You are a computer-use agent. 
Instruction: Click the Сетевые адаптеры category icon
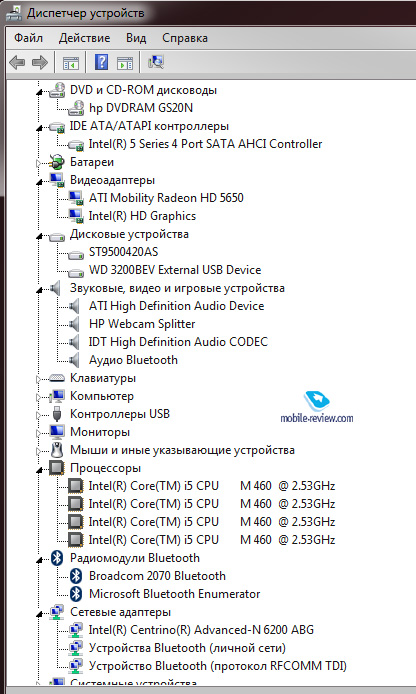click(x=57, y=612)
